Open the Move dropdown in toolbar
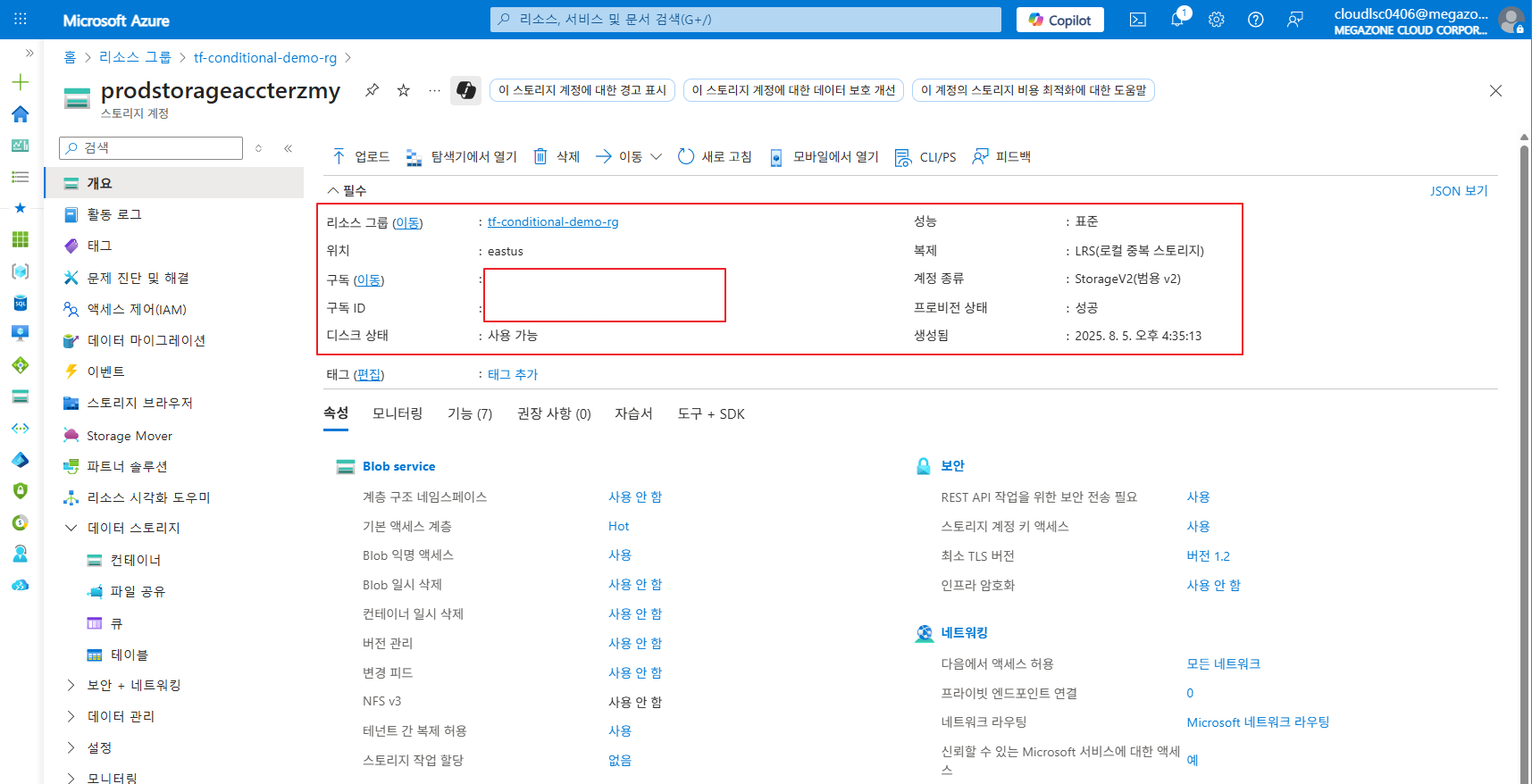 pyautogui.click(x=629, y=156)
